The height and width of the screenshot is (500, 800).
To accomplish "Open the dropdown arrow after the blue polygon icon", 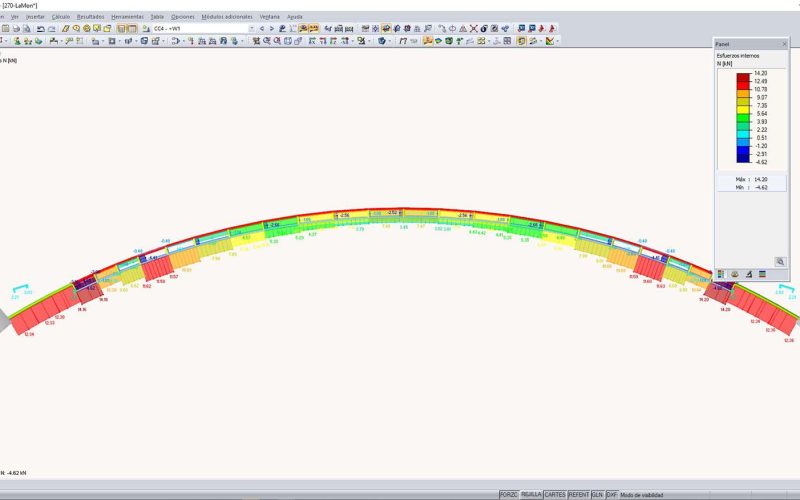I will point(390,41).
